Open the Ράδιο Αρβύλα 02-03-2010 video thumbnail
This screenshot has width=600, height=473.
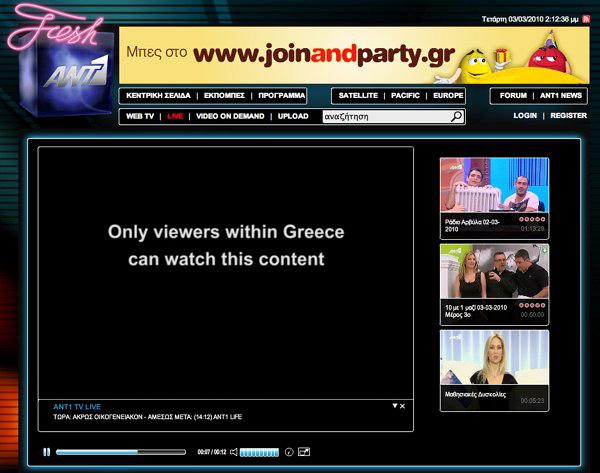(x=494, y=185)
